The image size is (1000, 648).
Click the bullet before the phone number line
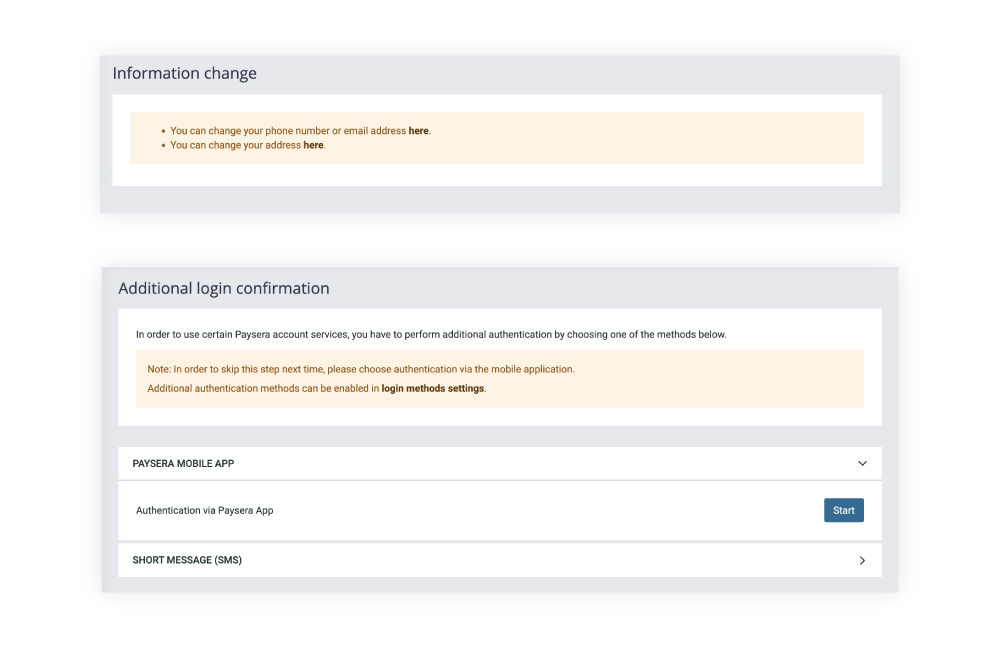point(162,131)
